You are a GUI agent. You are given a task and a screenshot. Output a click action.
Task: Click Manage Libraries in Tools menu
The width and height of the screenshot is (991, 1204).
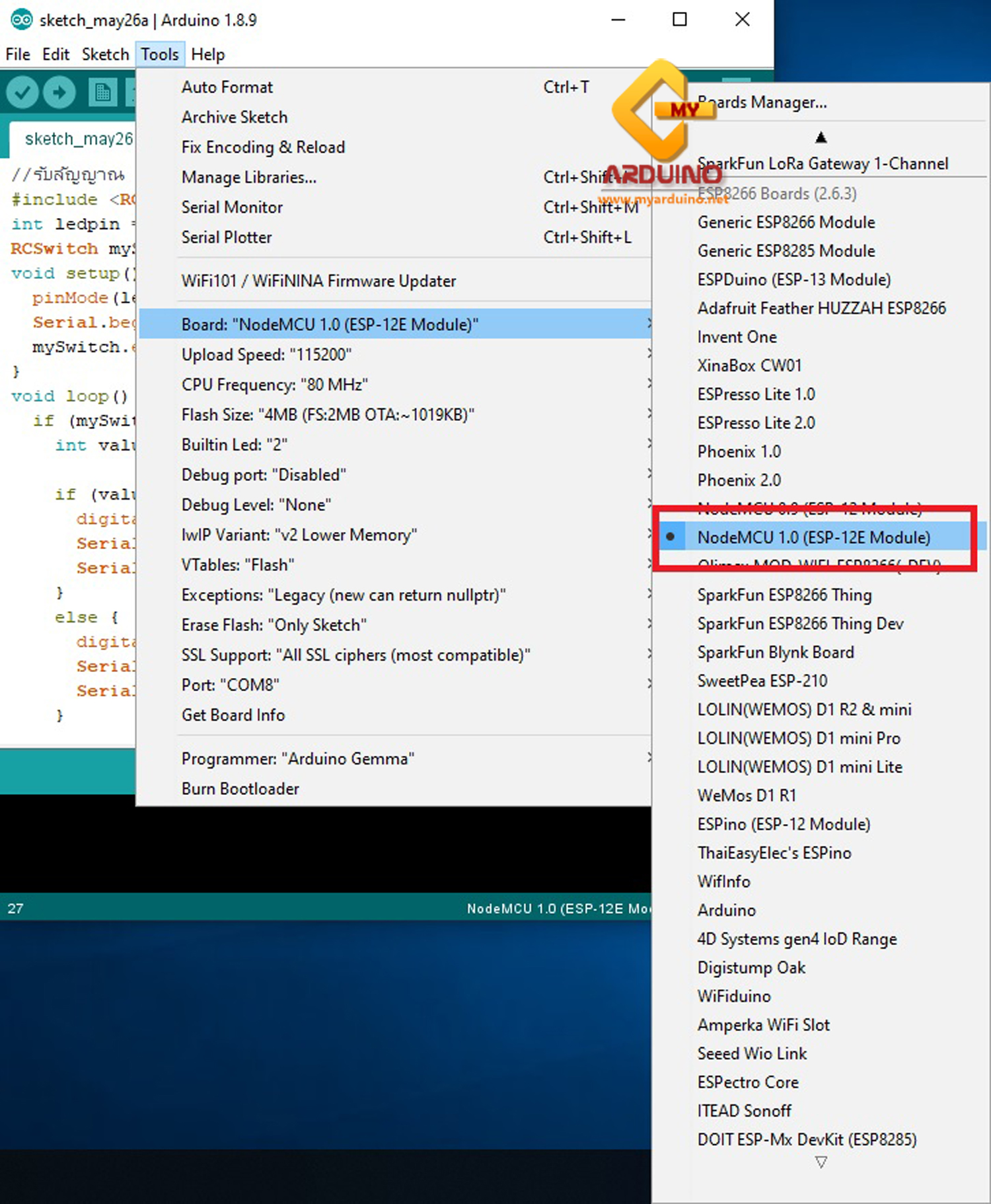pos(248,178)
